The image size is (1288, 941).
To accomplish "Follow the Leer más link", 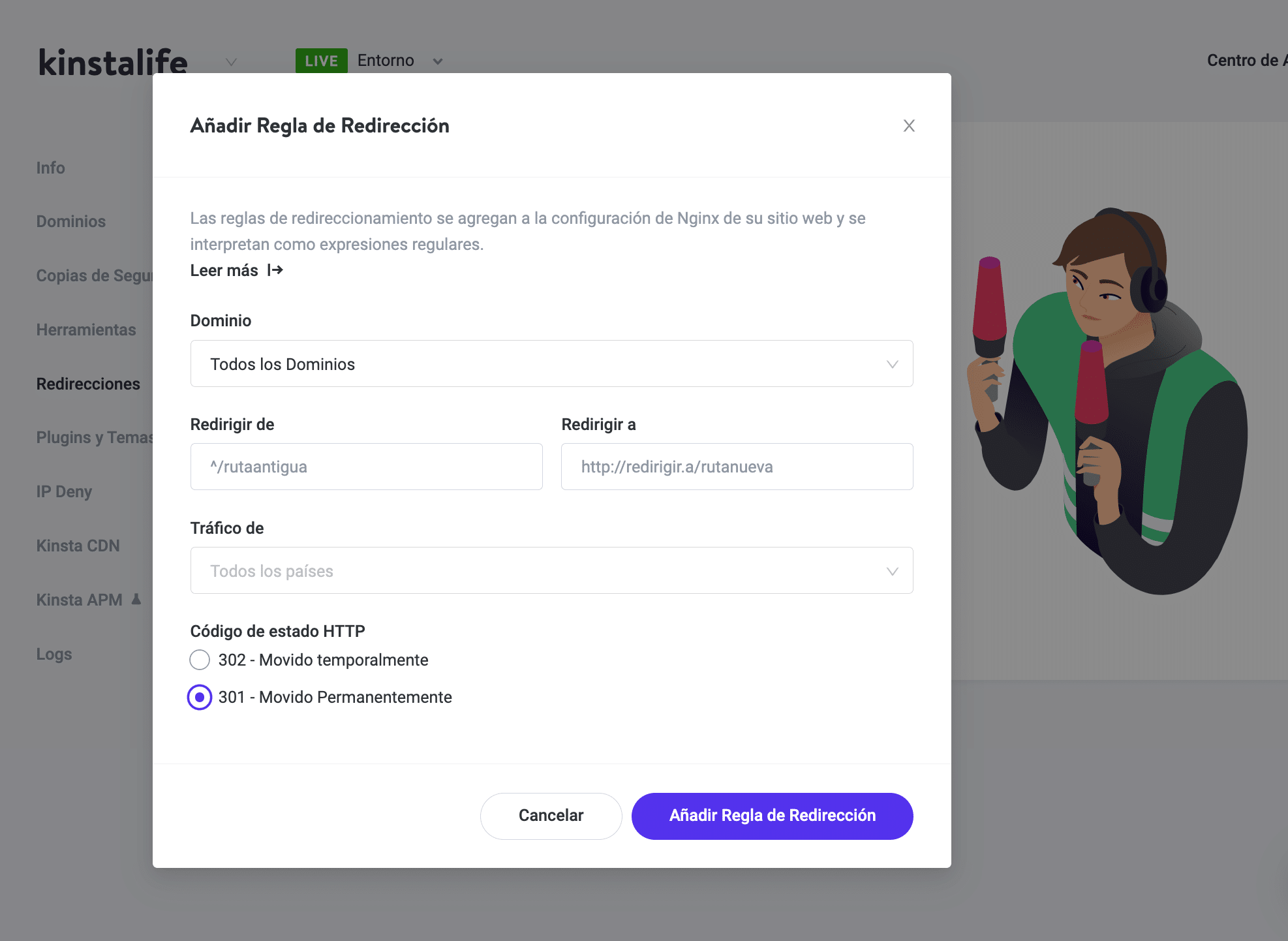I will (224, 270).
